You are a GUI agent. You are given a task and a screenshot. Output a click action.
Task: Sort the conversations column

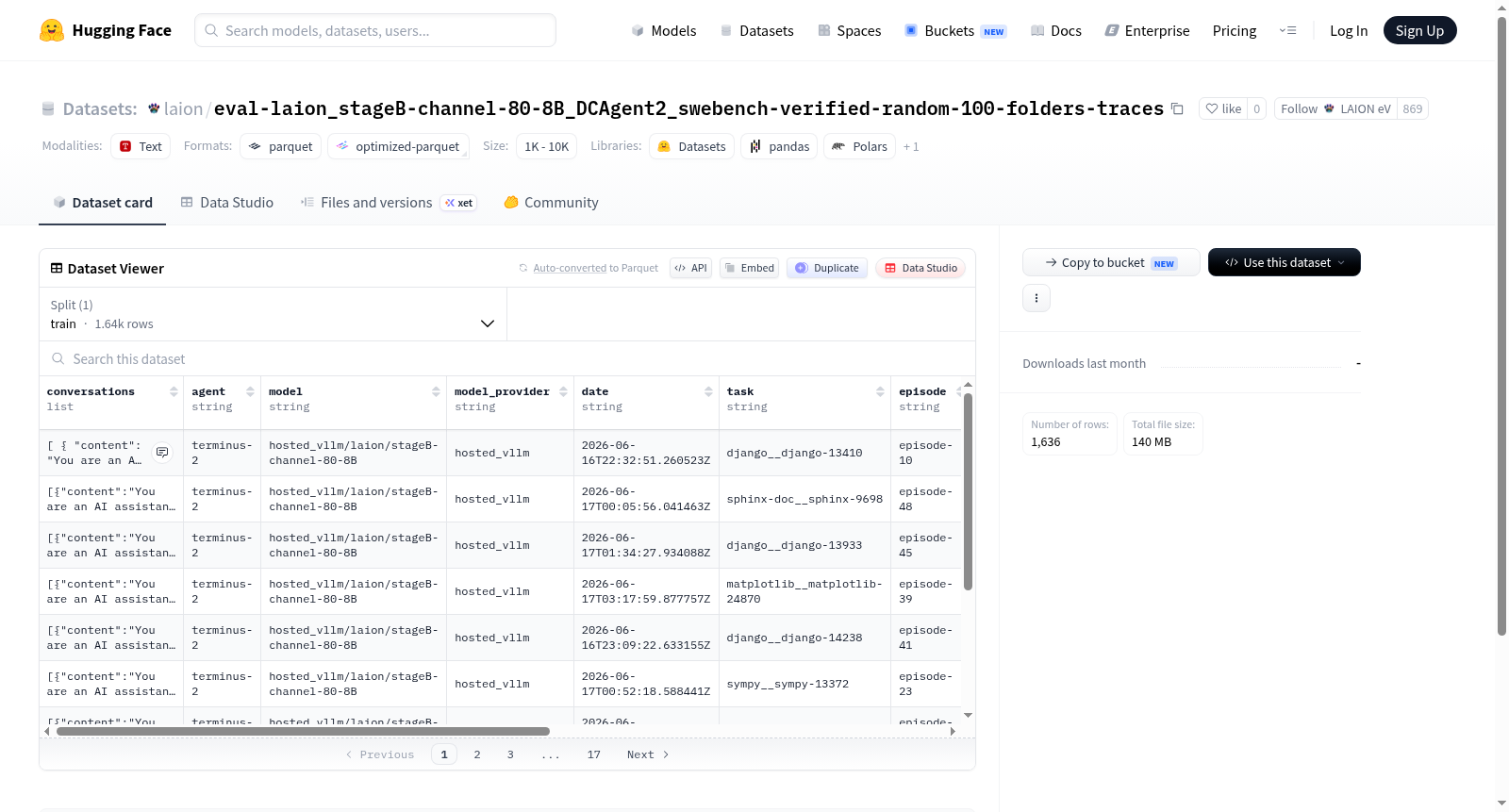174,391
